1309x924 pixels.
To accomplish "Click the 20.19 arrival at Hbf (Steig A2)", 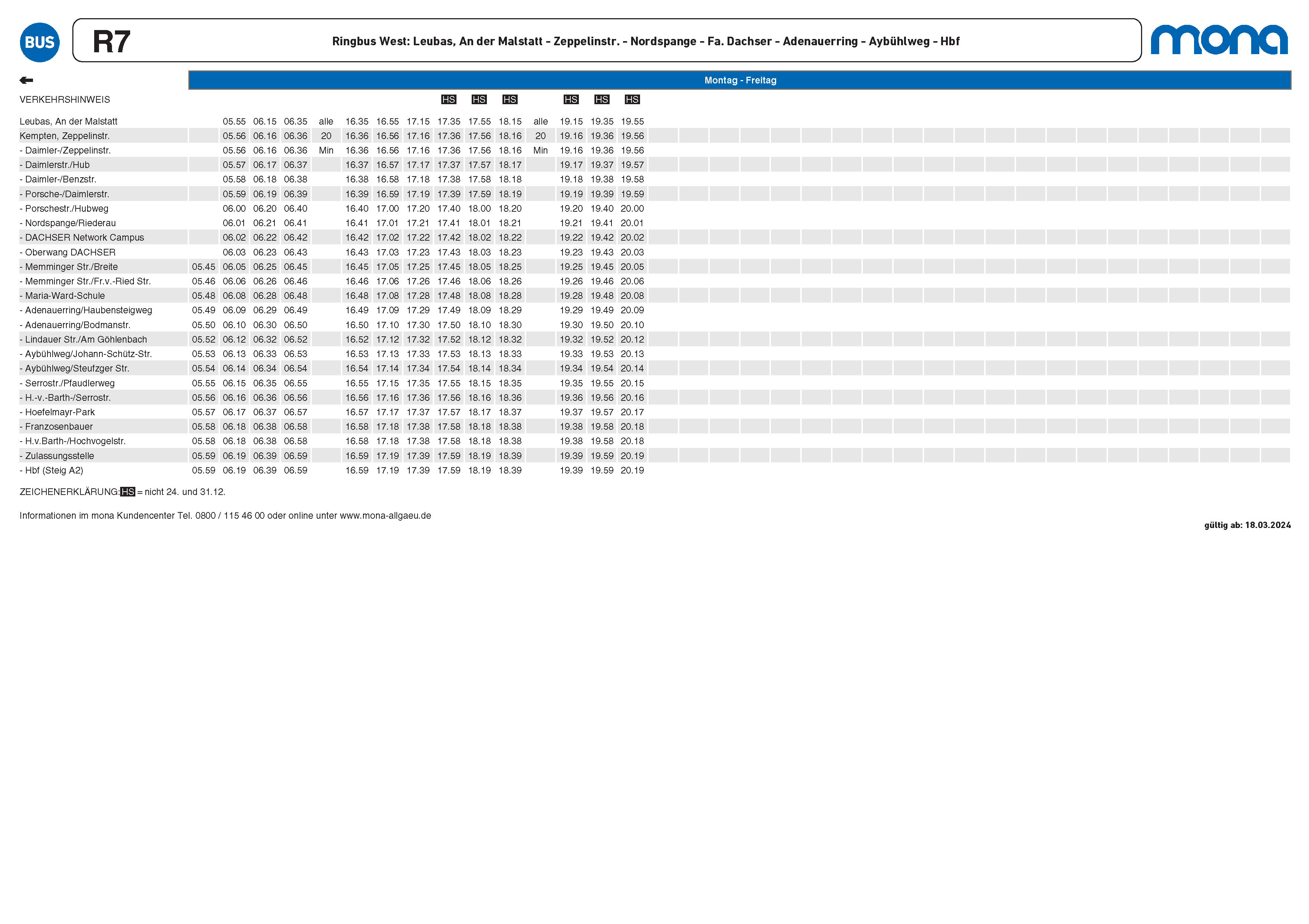I will coord(632,470).
